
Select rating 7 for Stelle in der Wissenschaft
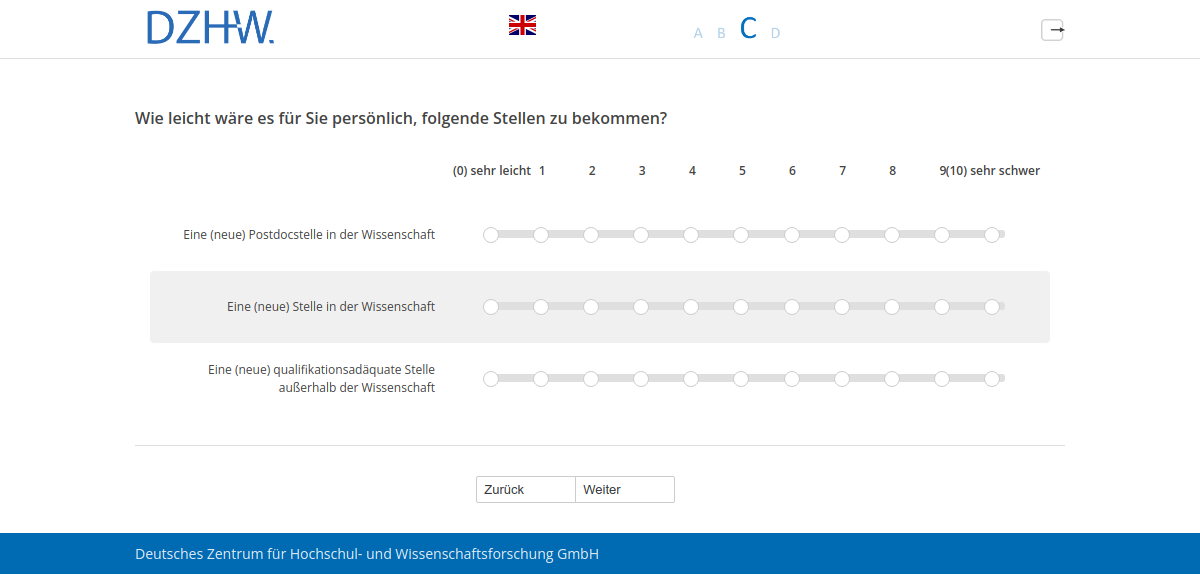(842, 307)
